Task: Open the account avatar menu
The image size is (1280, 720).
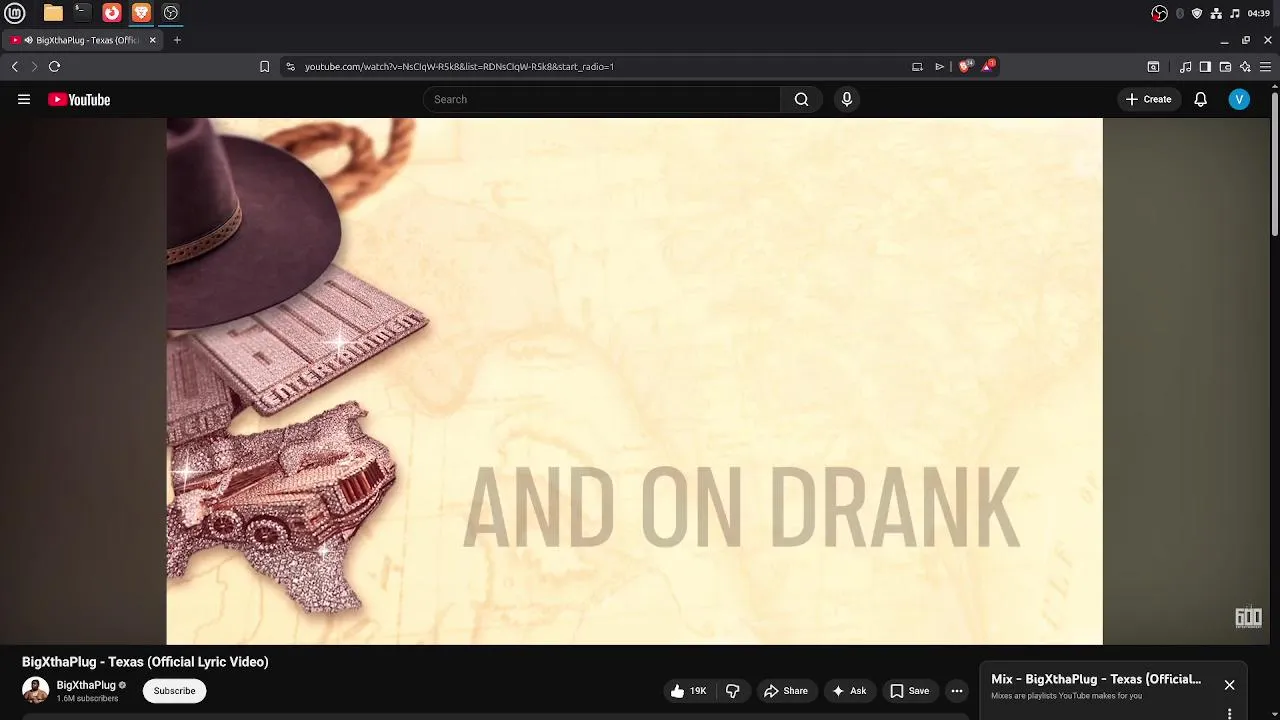Action: click(1239, 99)
